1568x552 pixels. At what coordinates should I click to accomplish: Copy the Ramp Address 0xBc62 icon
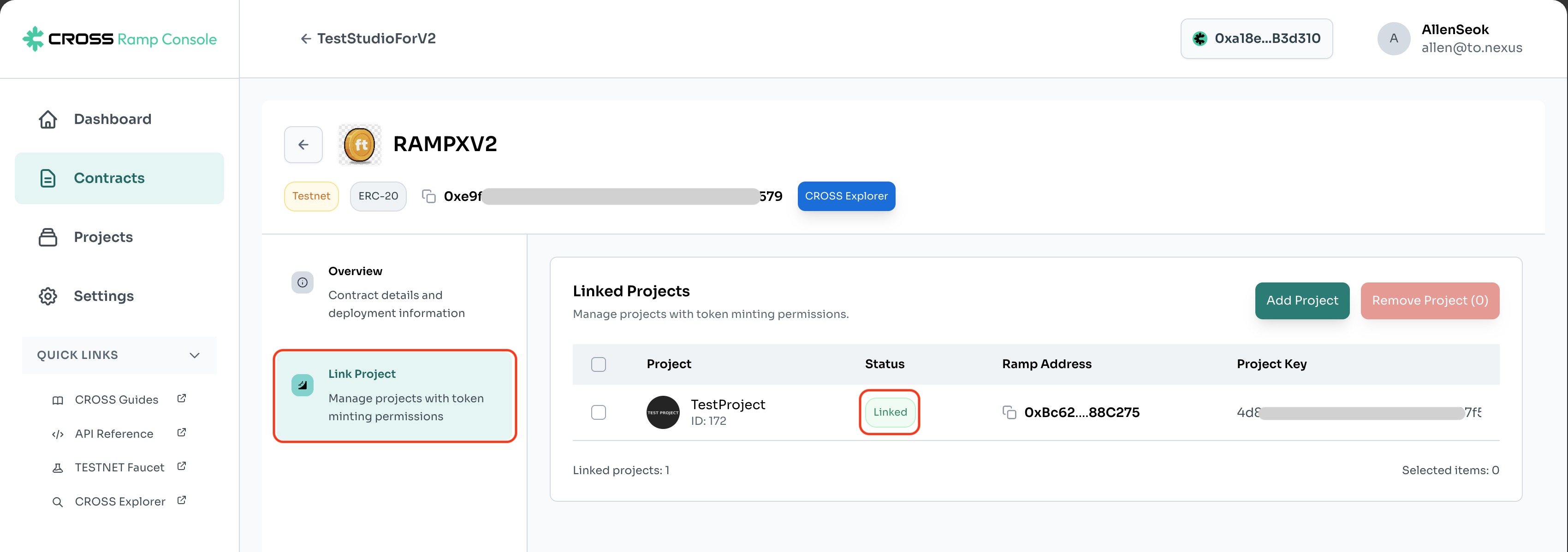pos(1009,412)
